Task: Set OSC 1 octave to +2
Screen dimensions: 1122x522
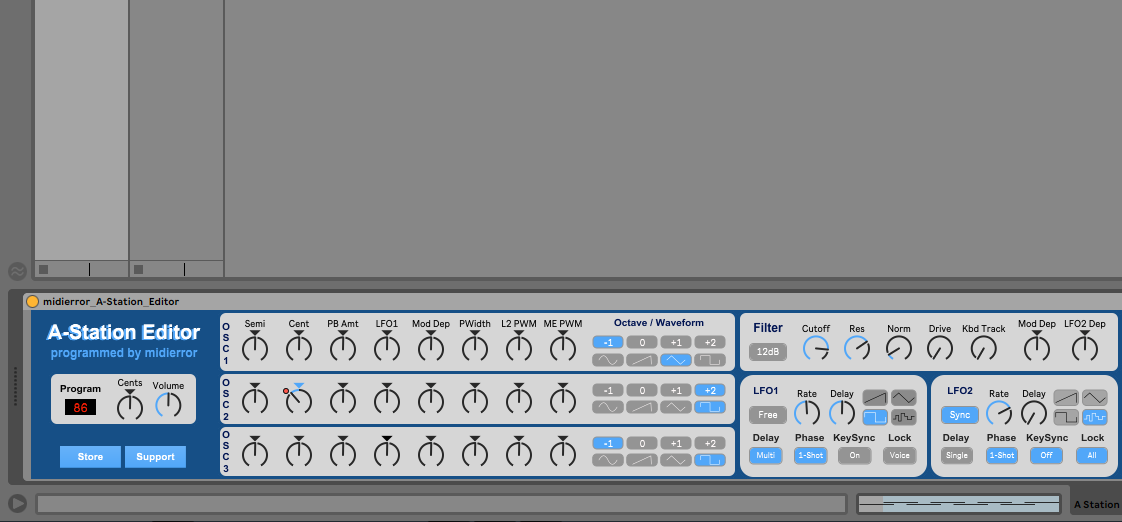Action: click(710, 342)
